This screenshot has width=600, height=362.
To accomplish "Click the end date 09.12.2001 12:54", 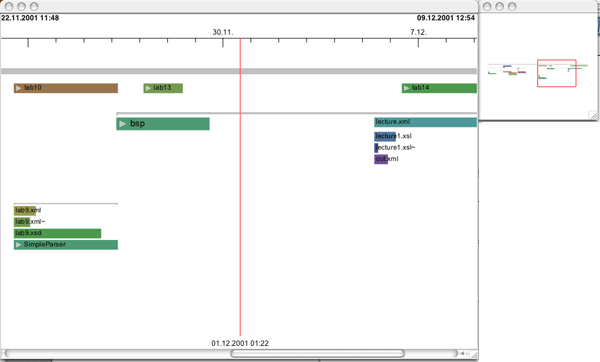I will tap(446, 18).
